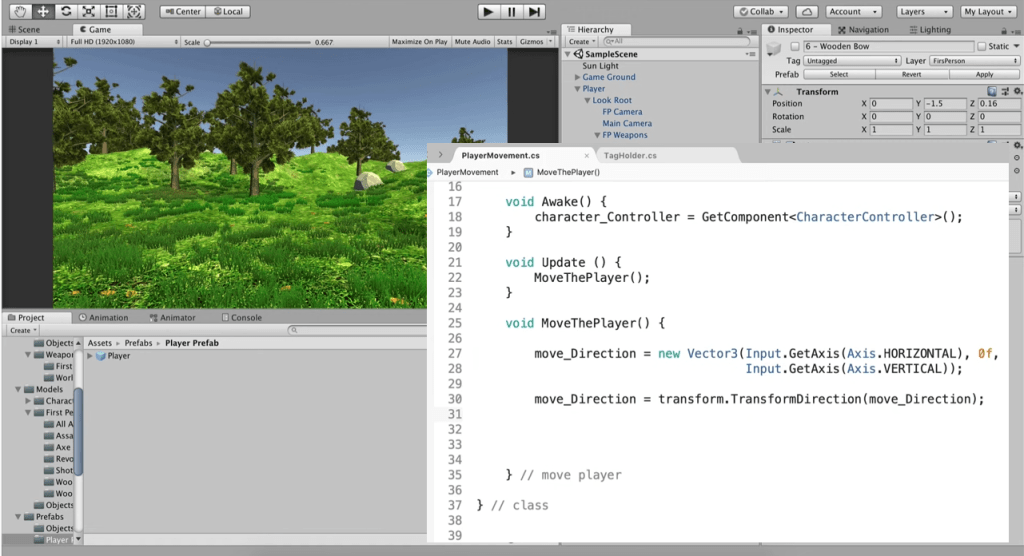Select the Rotate tool
Image resolution: width=1024 pixels, height=556 pixels.
[x=65, y=12]
